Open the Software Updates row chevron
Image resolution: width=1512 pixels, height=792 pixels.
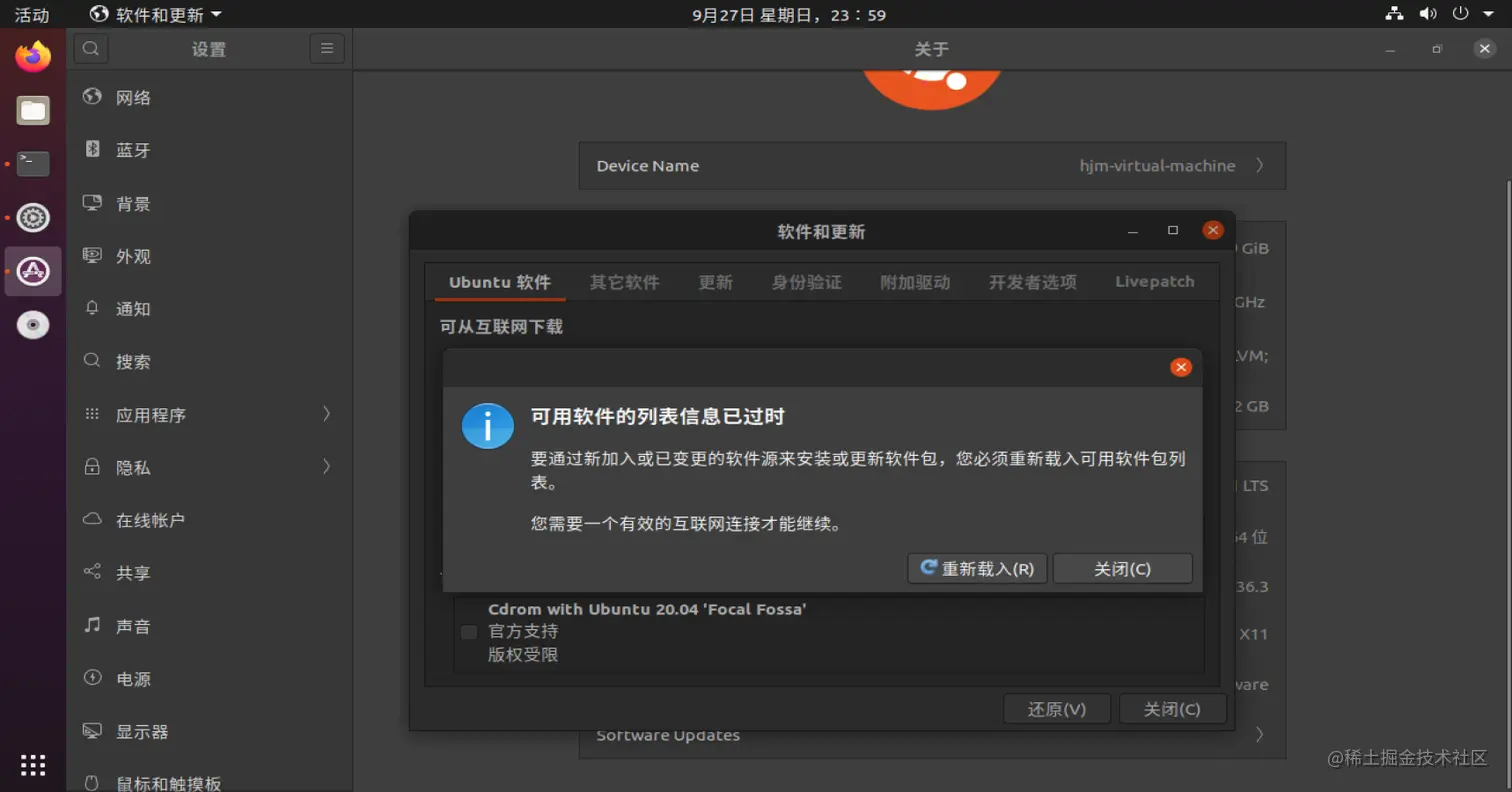coord(1259,735)
